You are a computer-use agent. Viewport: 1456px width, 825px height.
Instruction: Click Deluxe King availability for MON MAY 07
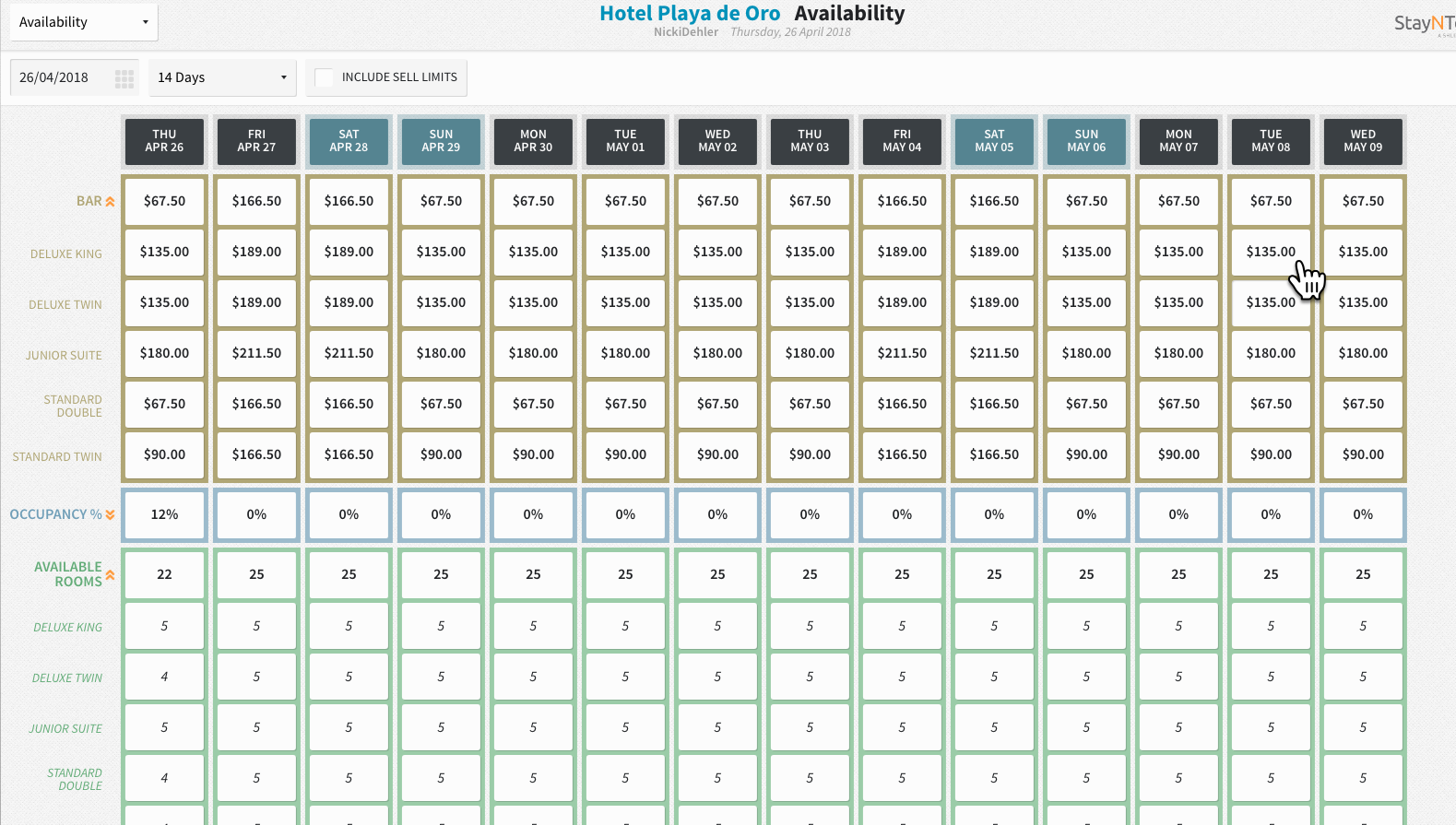[x=1178, y=626]
